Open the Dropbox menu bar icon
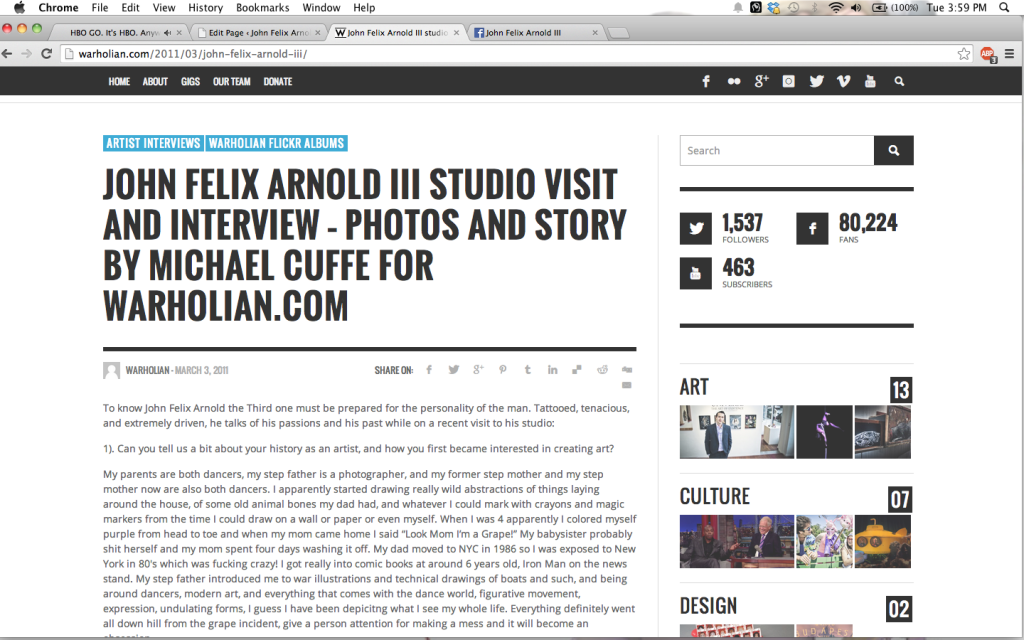The height and width of the screenshot is (640, 1024). coord(774,8)
